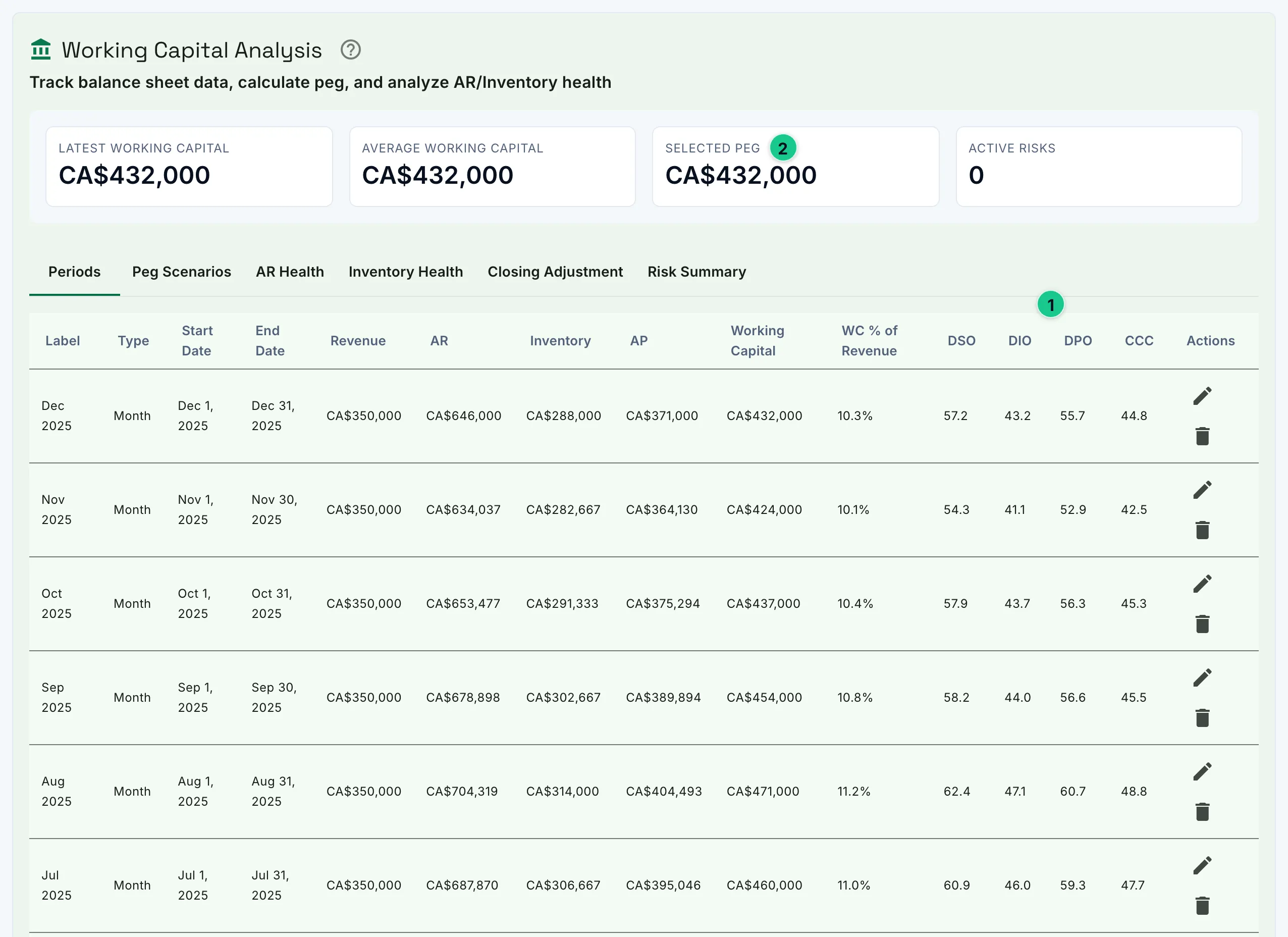This screenshot has height=937, width=1288.
Task: Switch to the Periods tab
Action: click(x=74, y=272)
